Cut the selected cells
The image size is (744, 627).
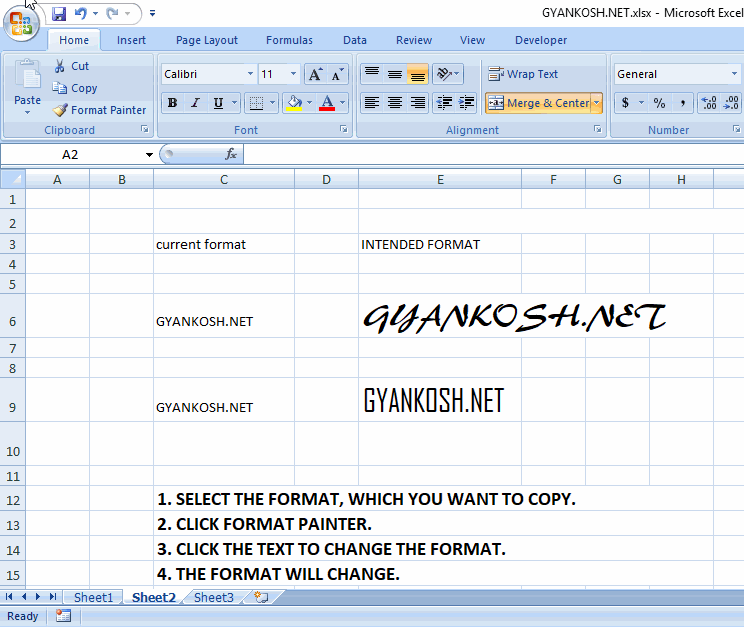[x=71, y=66]
